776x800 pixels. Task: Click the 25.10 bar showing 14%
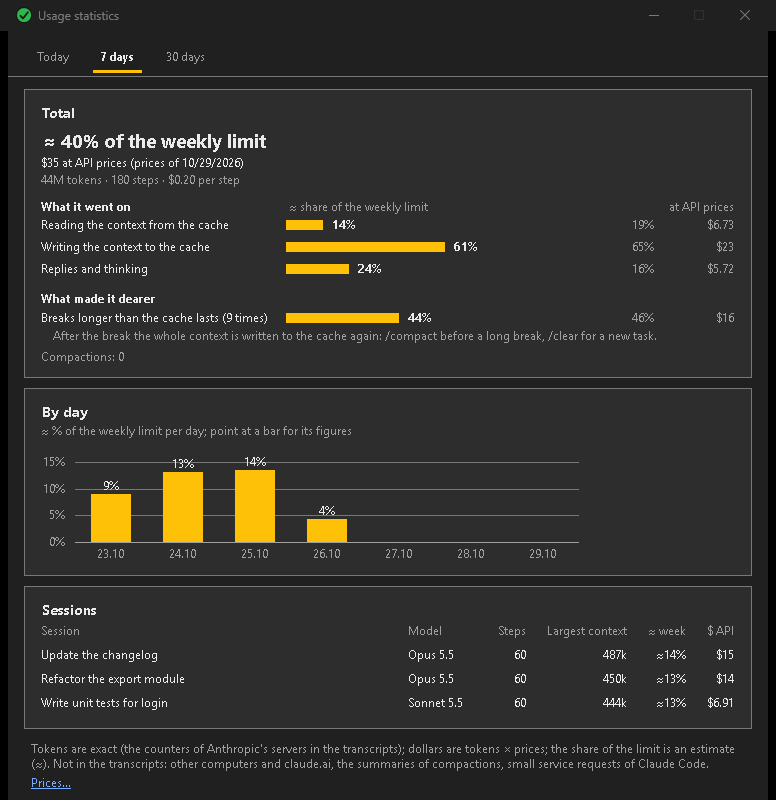pos(255,506)
